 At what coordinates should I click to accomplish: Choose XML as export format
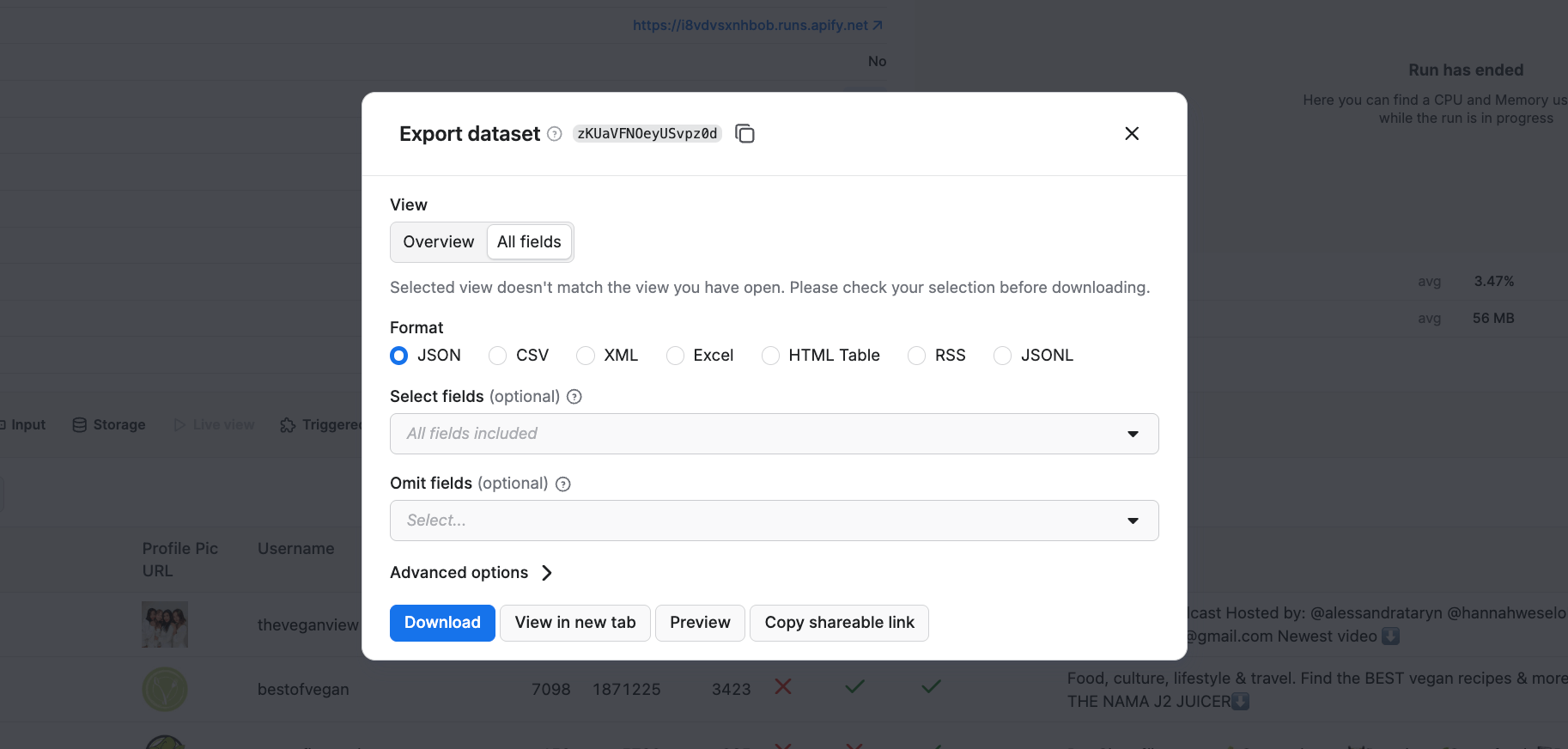click(x=586, y=356)
